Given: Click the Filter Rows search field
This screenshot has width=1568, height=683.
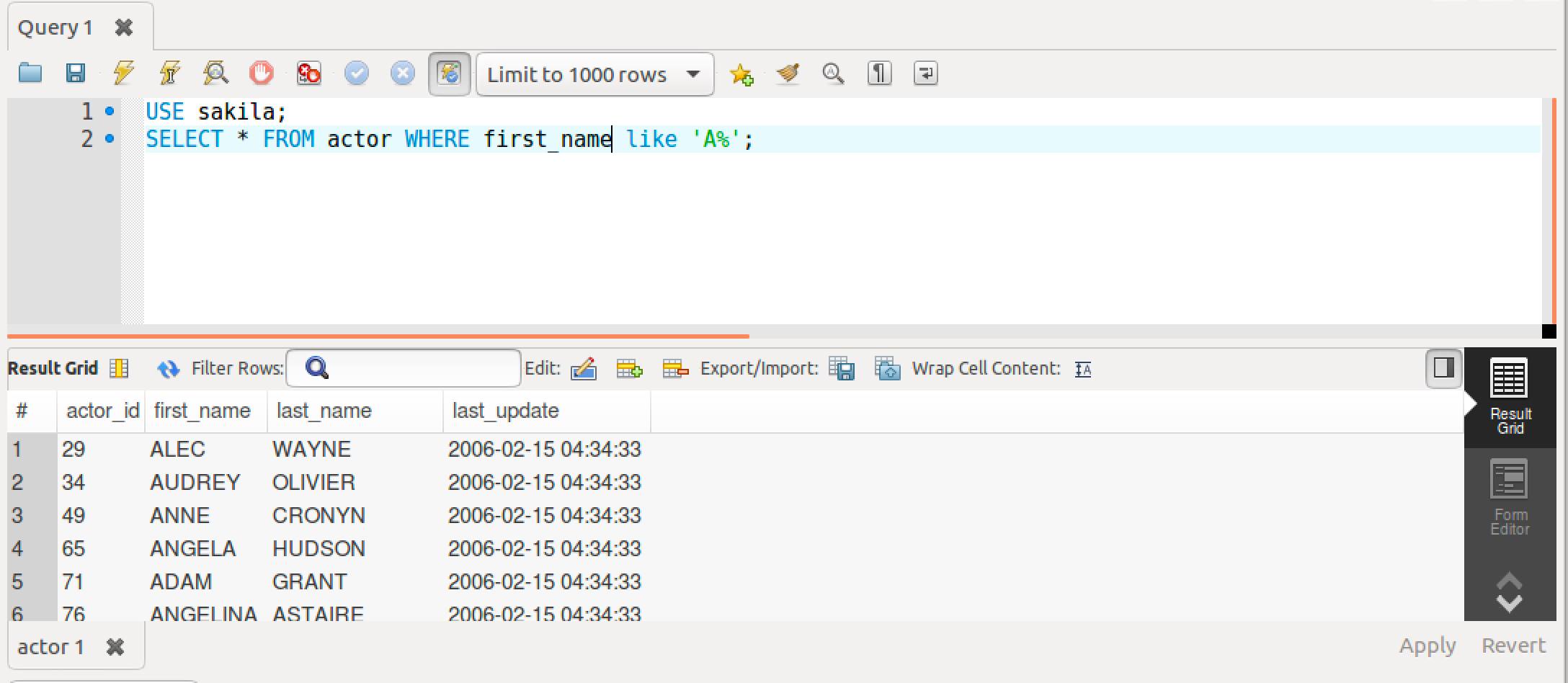Looking at the screenshot, I should click(404, 367).
